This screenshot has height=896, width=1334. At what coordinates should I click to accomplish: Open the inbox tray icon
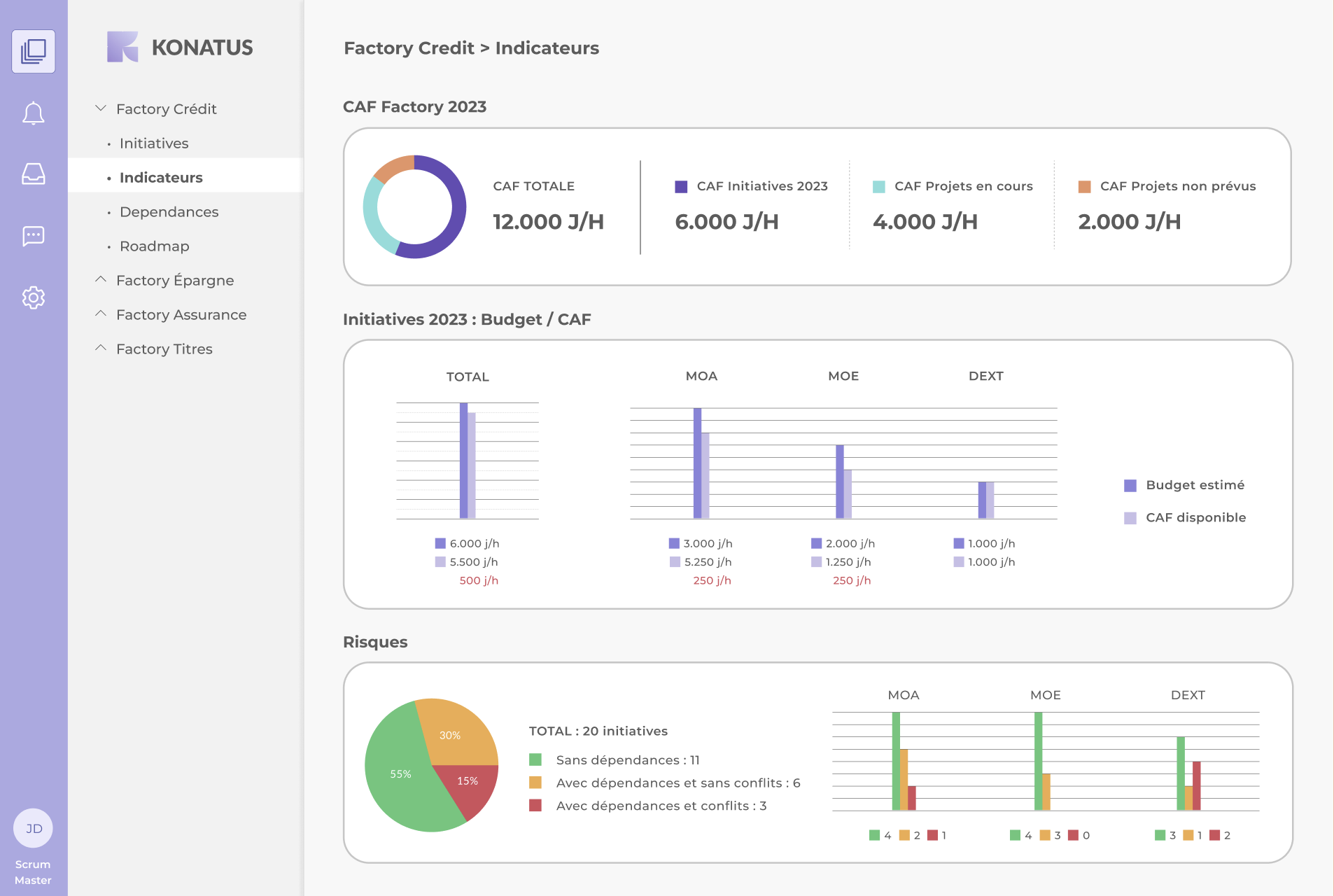pos(34,174)
